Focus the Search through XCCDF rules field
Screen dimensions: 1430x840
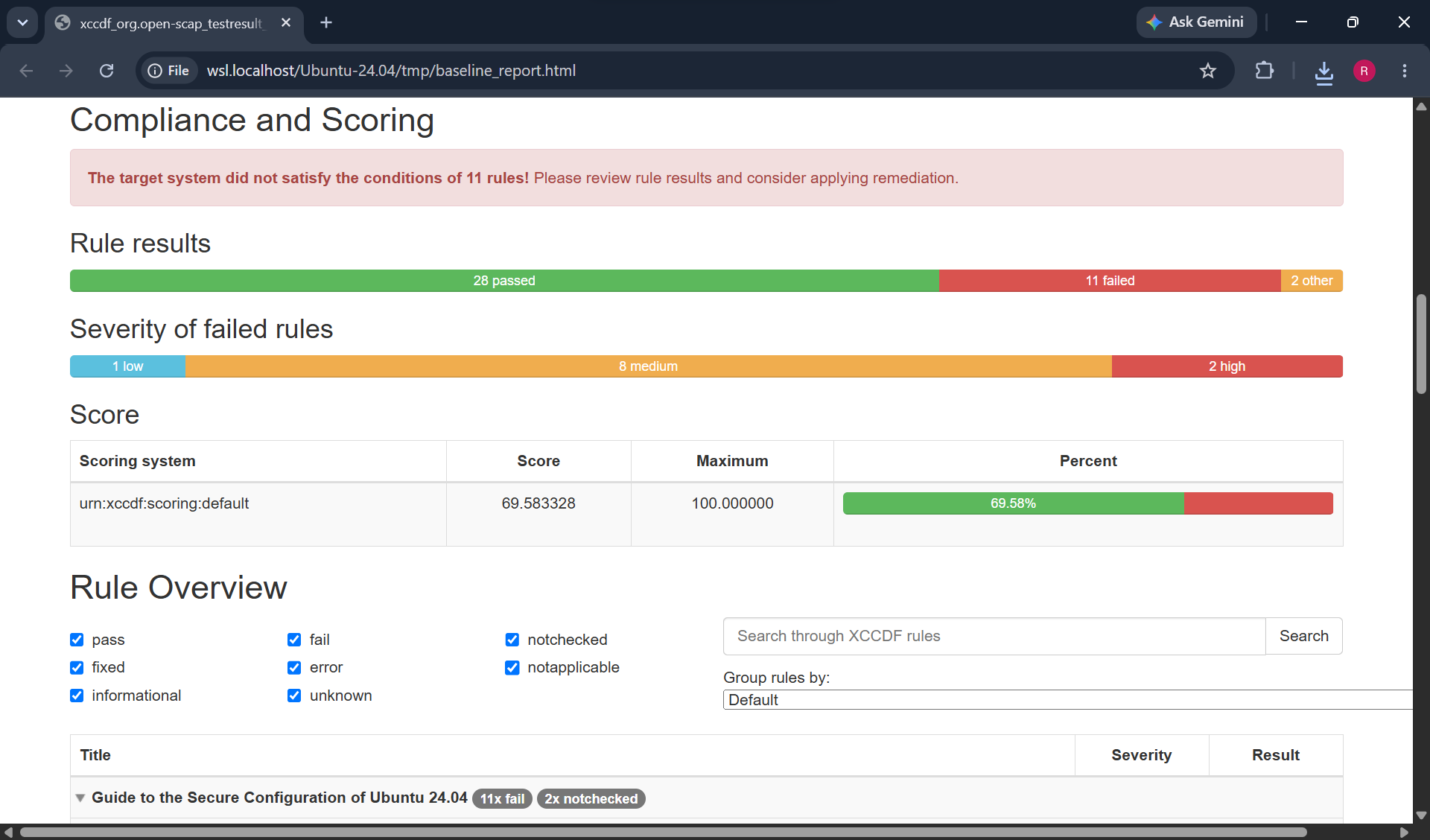pos(994,636)
